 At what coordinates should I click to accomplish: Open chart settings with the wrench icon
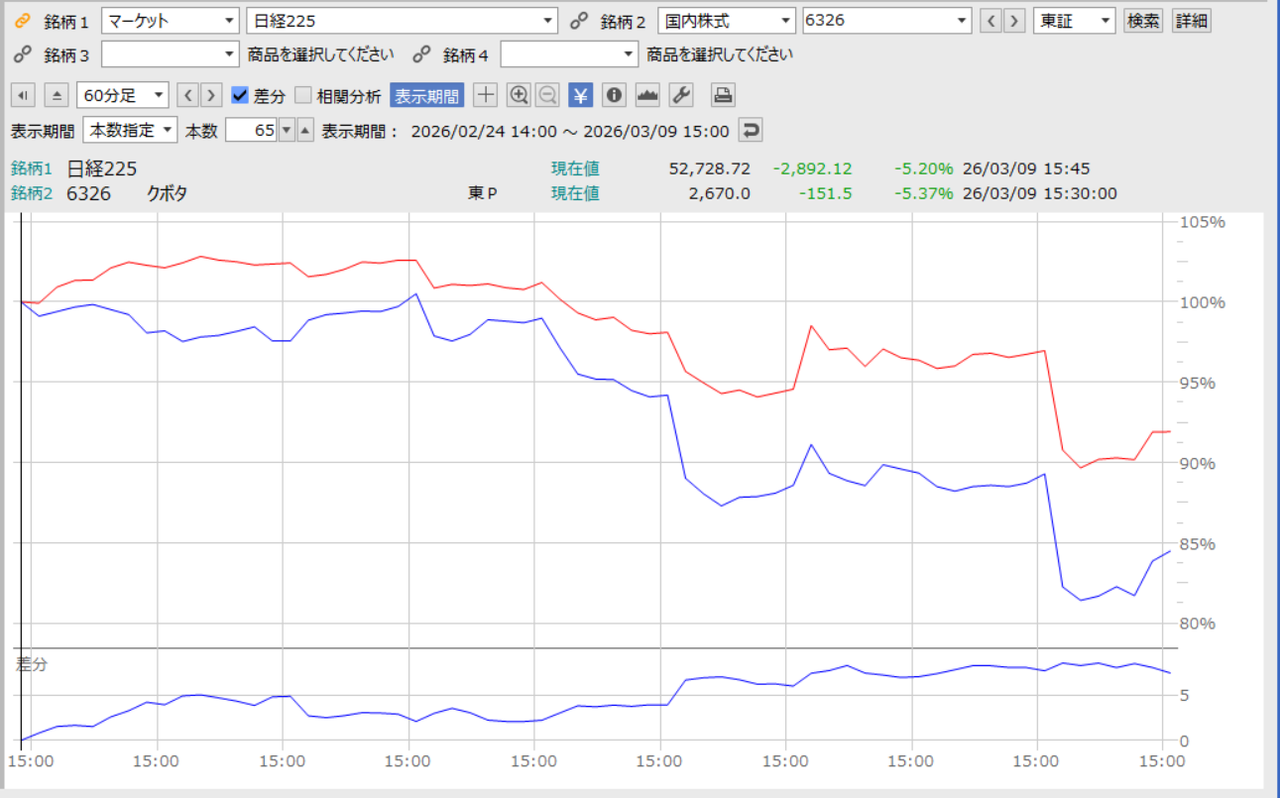(x=681, y=95)
